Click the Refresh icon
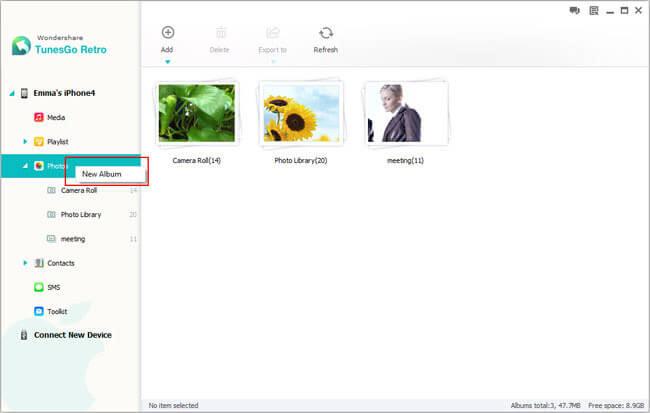 tap(326, 32)
